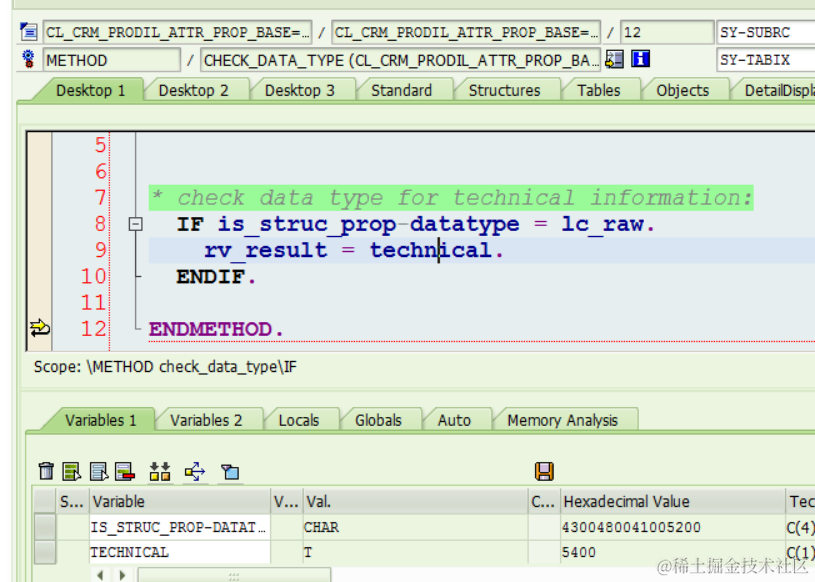815x582 pixels.
Task: Click the T value cell
Action: (x=415, y=552)
